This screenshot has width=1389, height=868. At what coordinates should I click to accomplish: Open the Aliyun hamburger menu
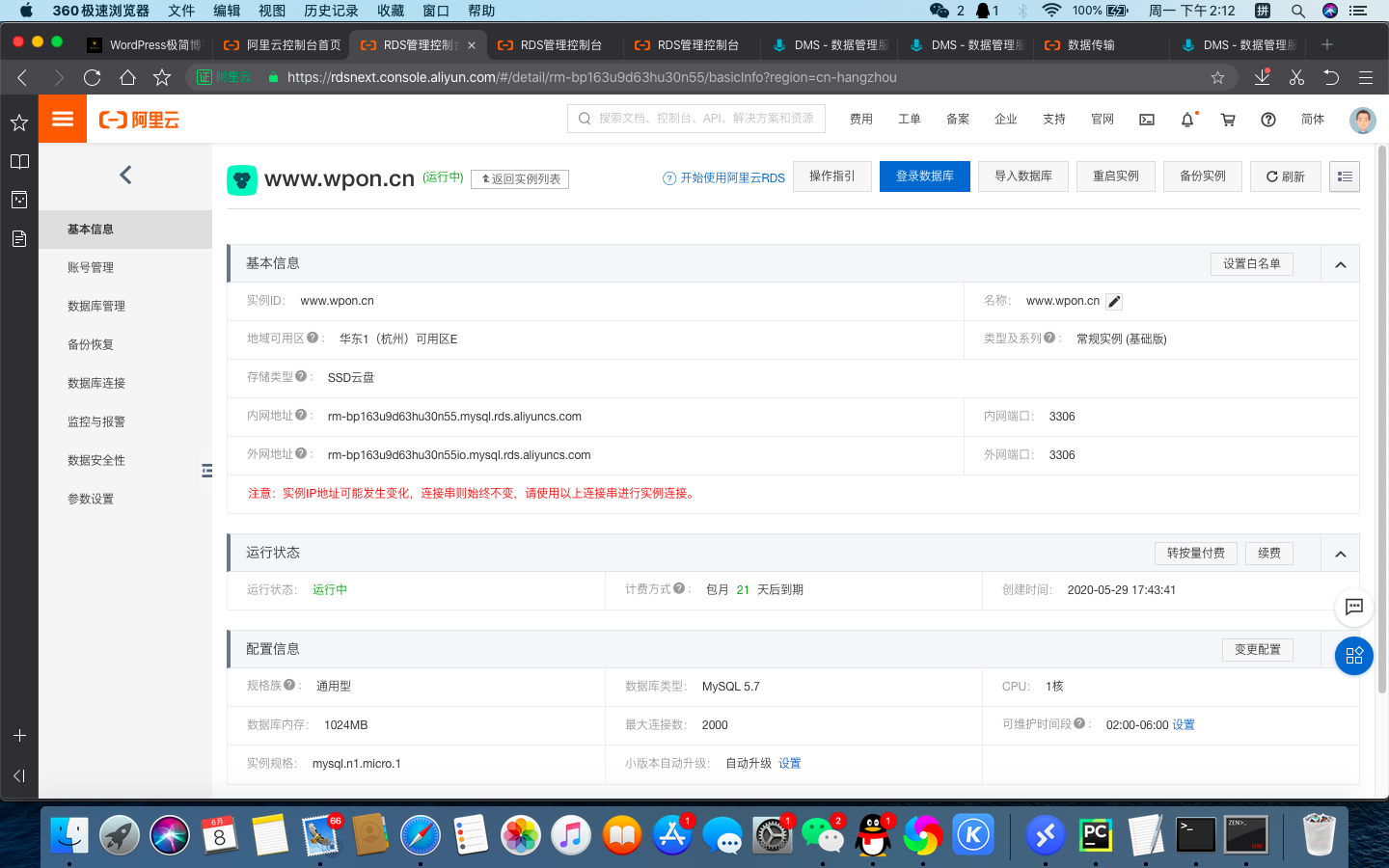[63, 120]
